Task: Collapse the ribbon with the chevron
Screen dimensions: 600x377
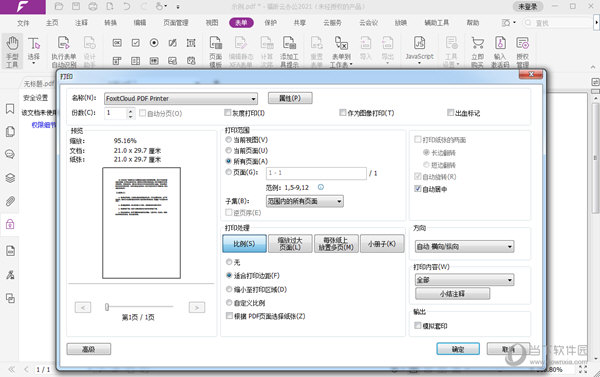Action: coord(593,67)
